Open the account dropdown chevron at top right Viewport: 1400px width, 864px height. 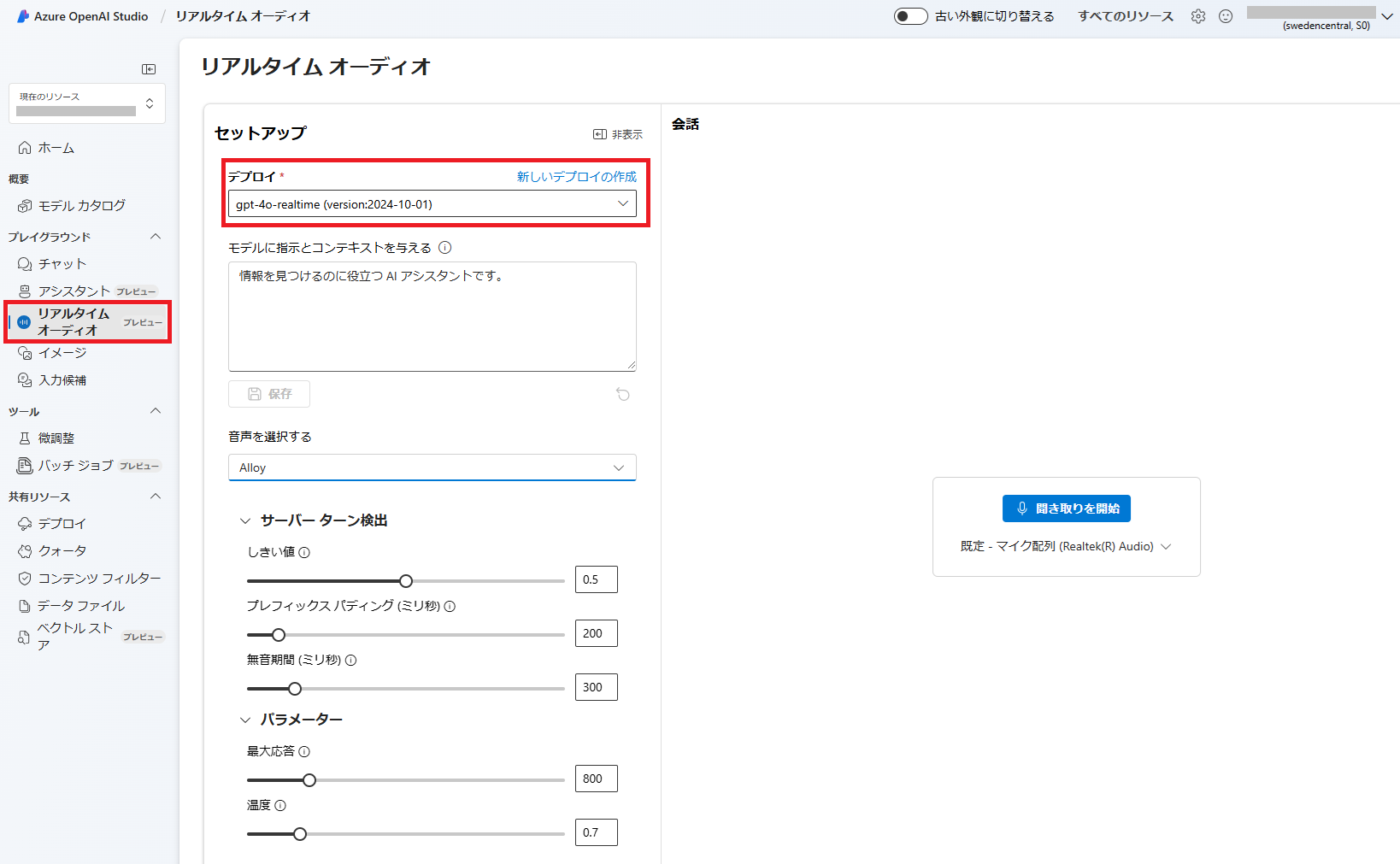(x=1387, y=16)
